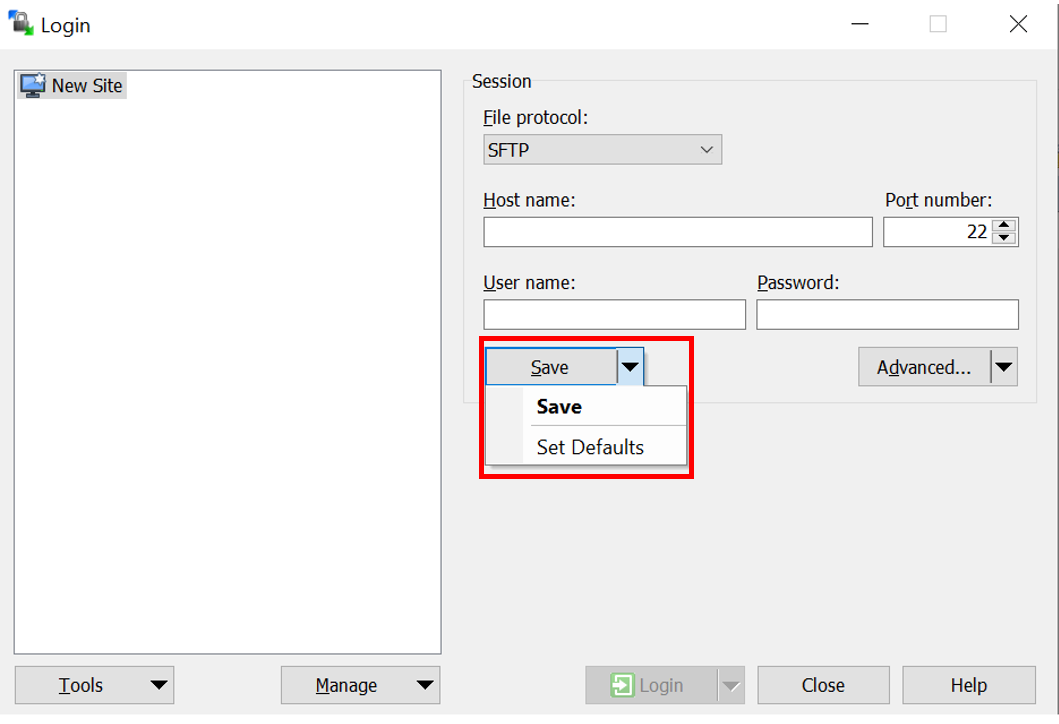Click the WinSCP lock icon in title bar
This screenshot has height=724, width=1059.
21,24
